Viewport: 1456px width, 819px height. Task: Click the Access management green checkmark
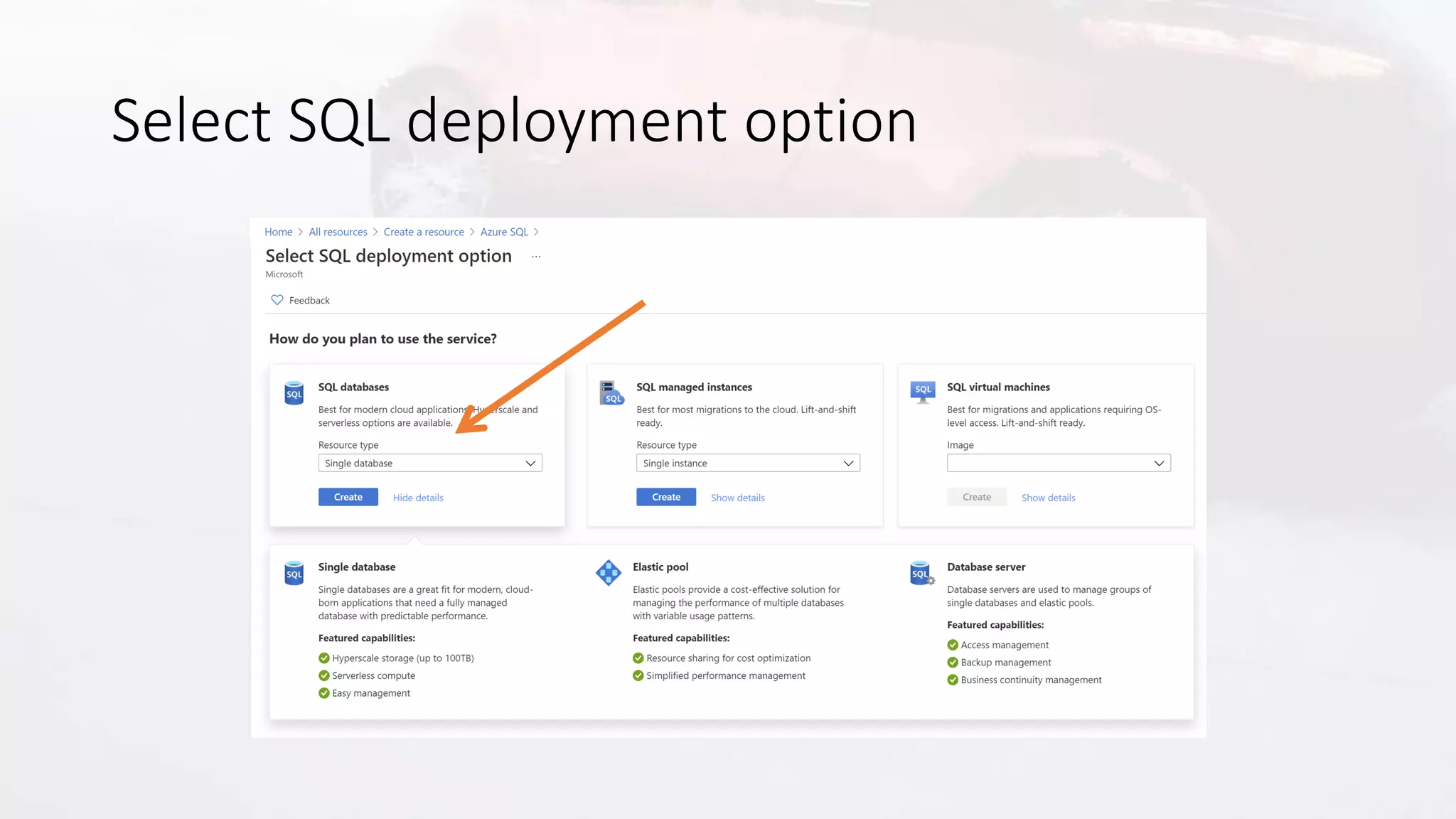coord(953,645)
